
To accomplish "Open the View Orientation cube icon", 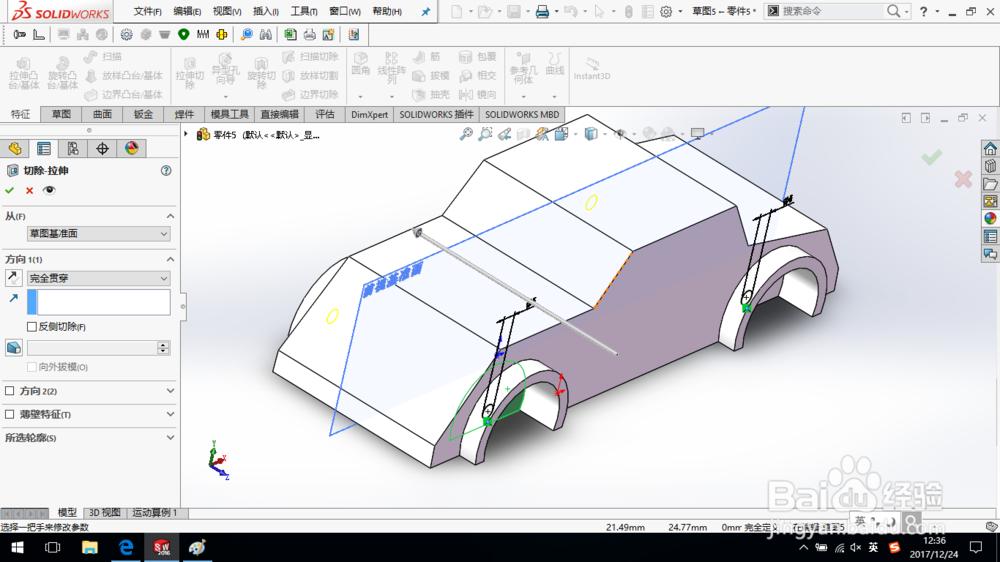I will [x=561, y=134].
